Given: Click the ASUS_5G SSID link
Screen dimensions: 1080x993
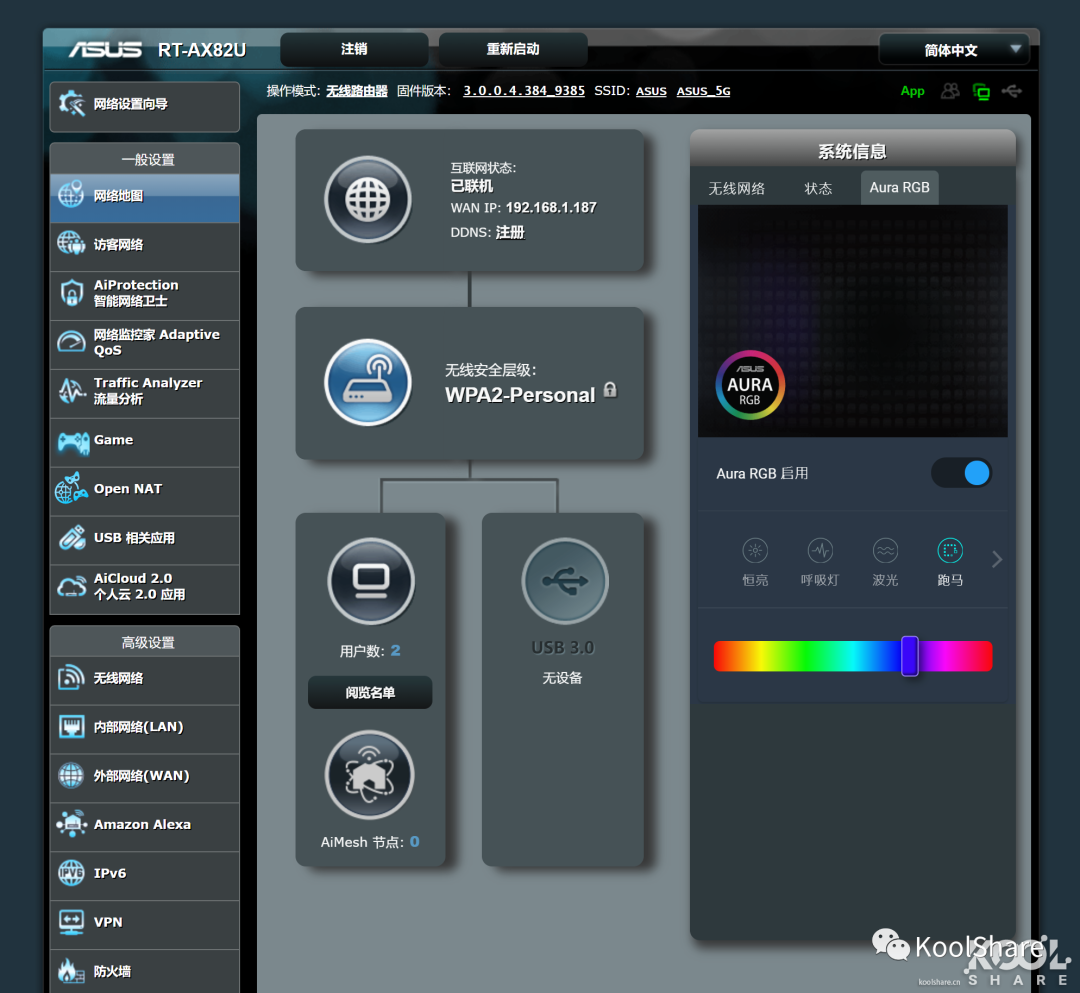Looking at the screenshot, I should 703,91.
